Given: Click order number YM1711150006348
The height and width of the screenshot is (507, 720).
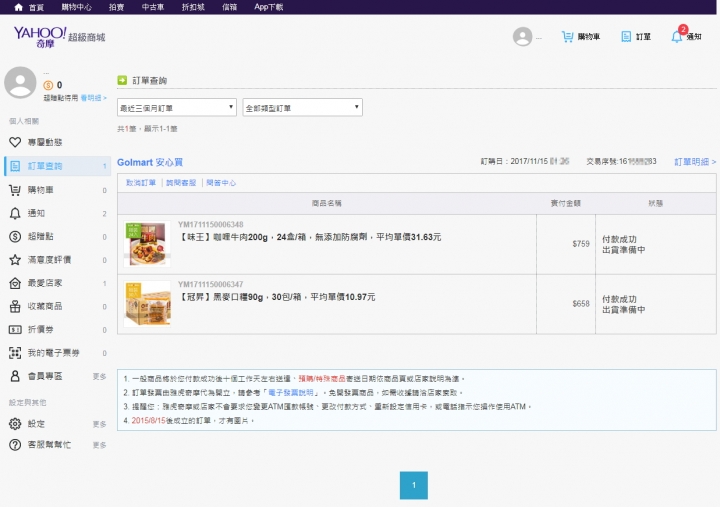Looking at the screenshot, I should [211, 225].
